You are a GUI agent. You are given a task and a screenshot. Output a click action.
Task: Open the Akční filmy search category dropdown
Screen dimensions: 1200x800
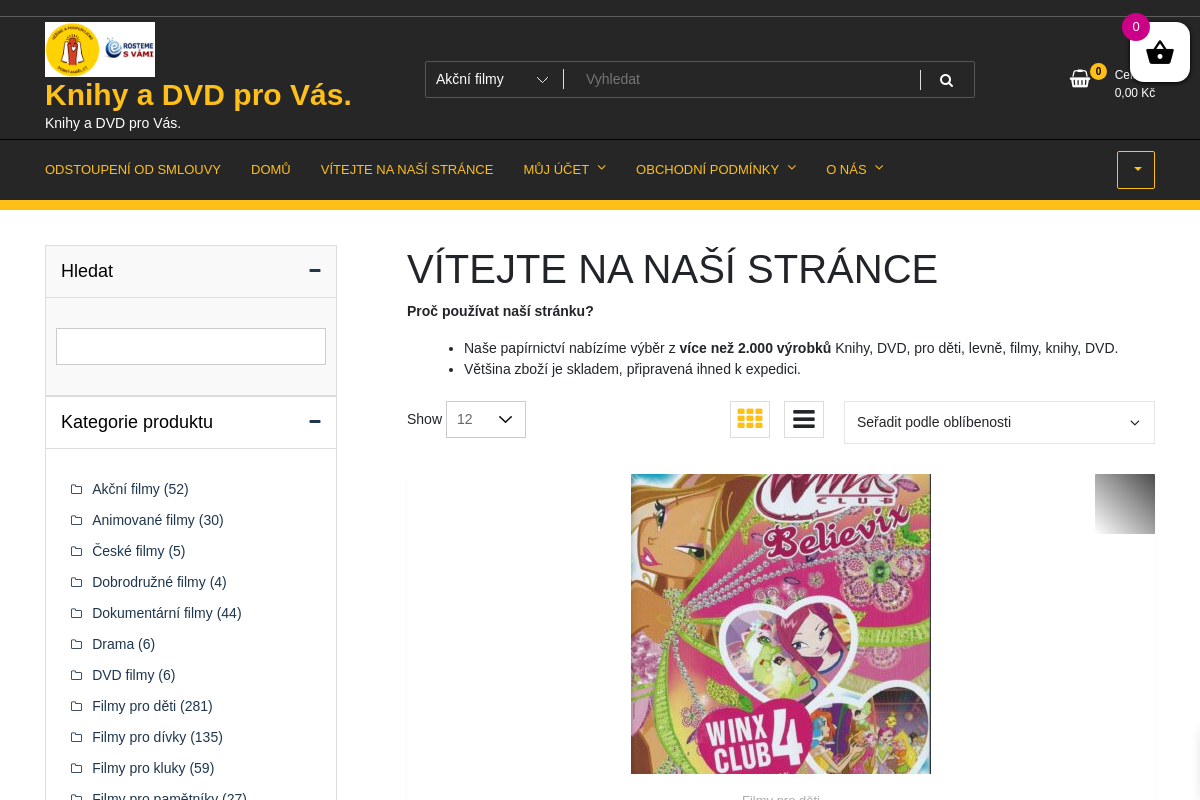pos(494,79)
